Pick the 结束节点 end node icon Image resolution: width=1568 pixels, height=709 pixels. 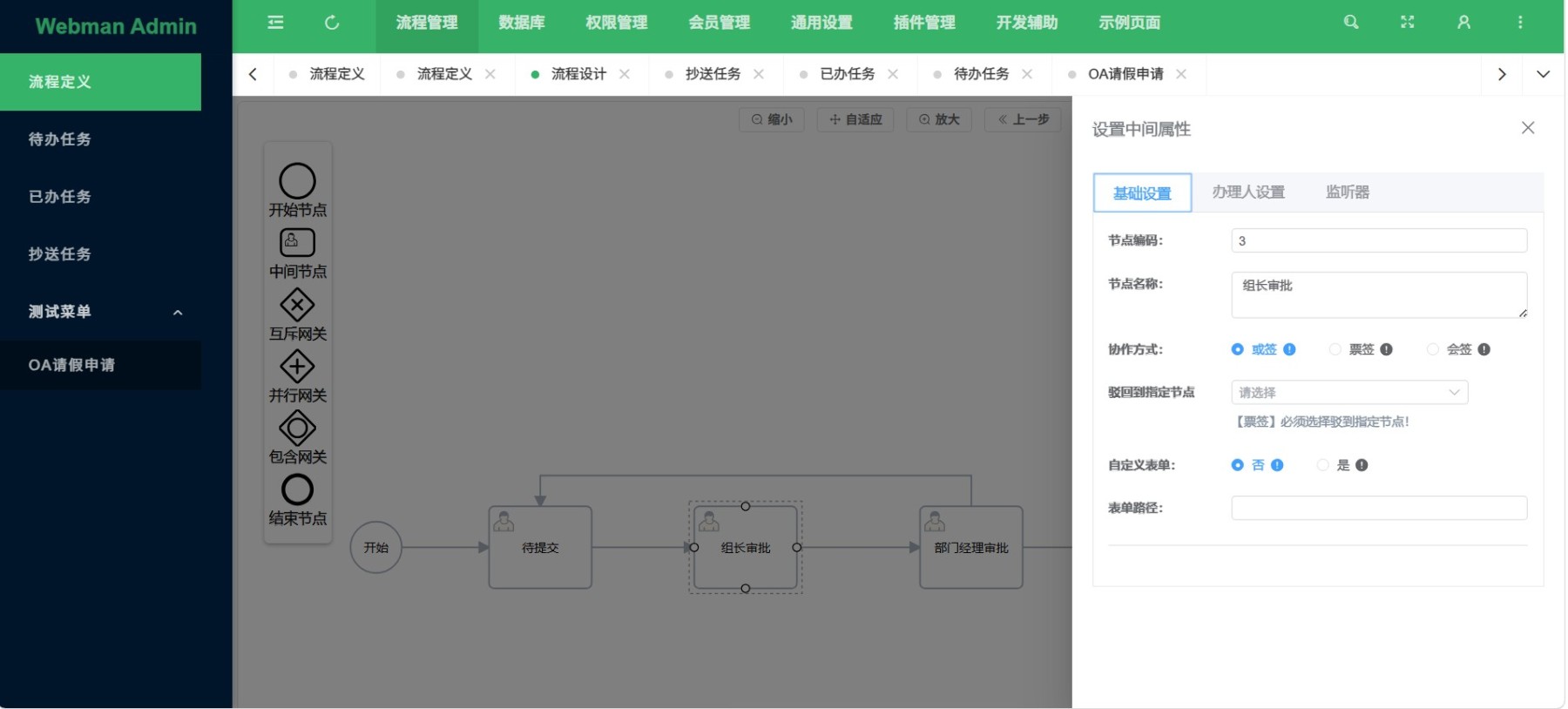(x=297, y=490)
